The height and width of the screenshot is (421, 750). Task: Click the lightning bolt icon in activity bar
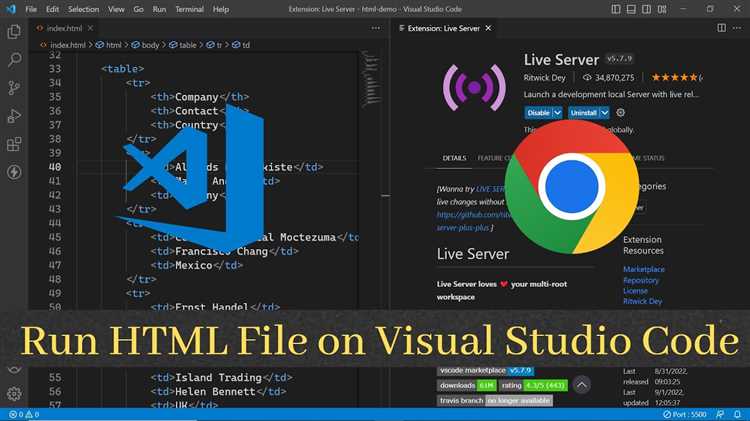[14, 172]
